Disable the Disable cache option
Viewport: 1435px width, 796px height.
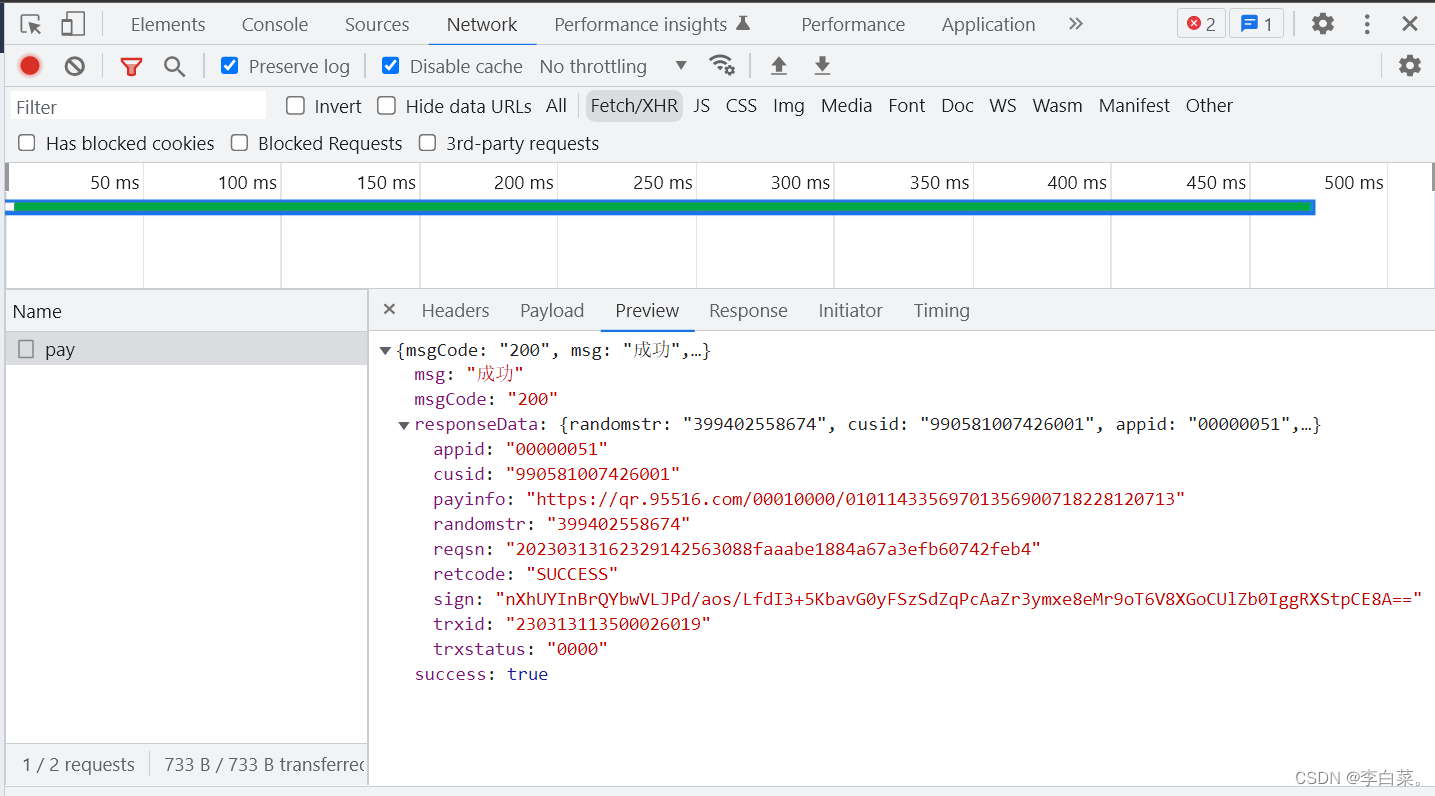(x=390, y=65)
